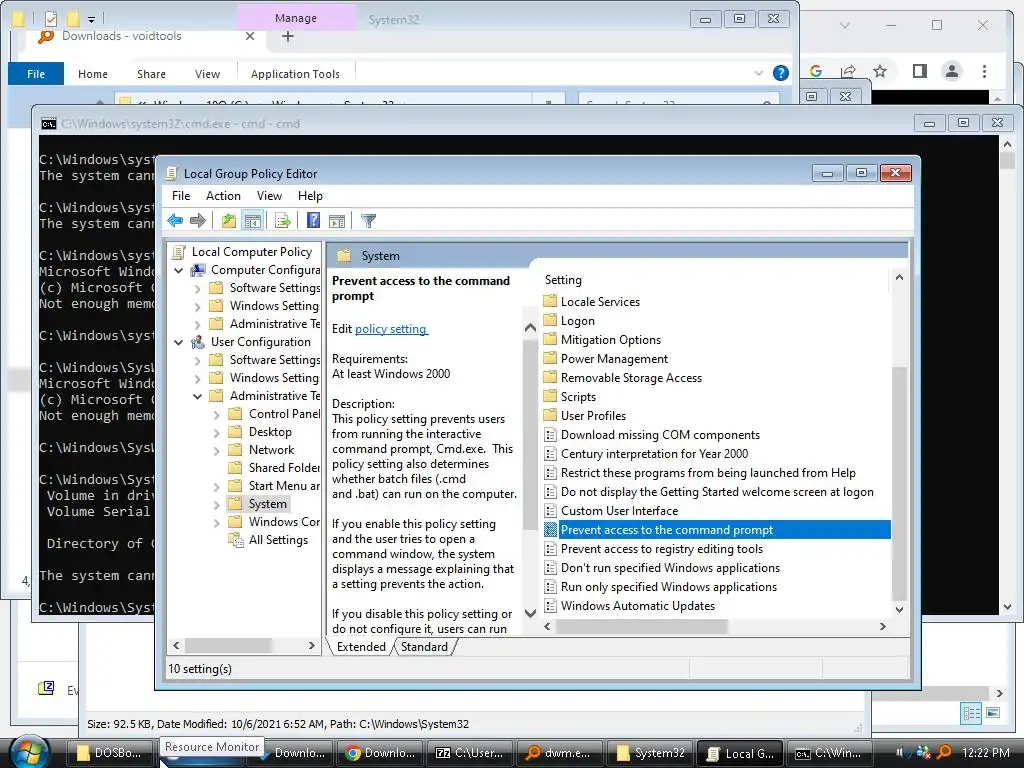Click the policy setting link
1024x768 pixels.
pyautogui.click(x=391, y=328)
